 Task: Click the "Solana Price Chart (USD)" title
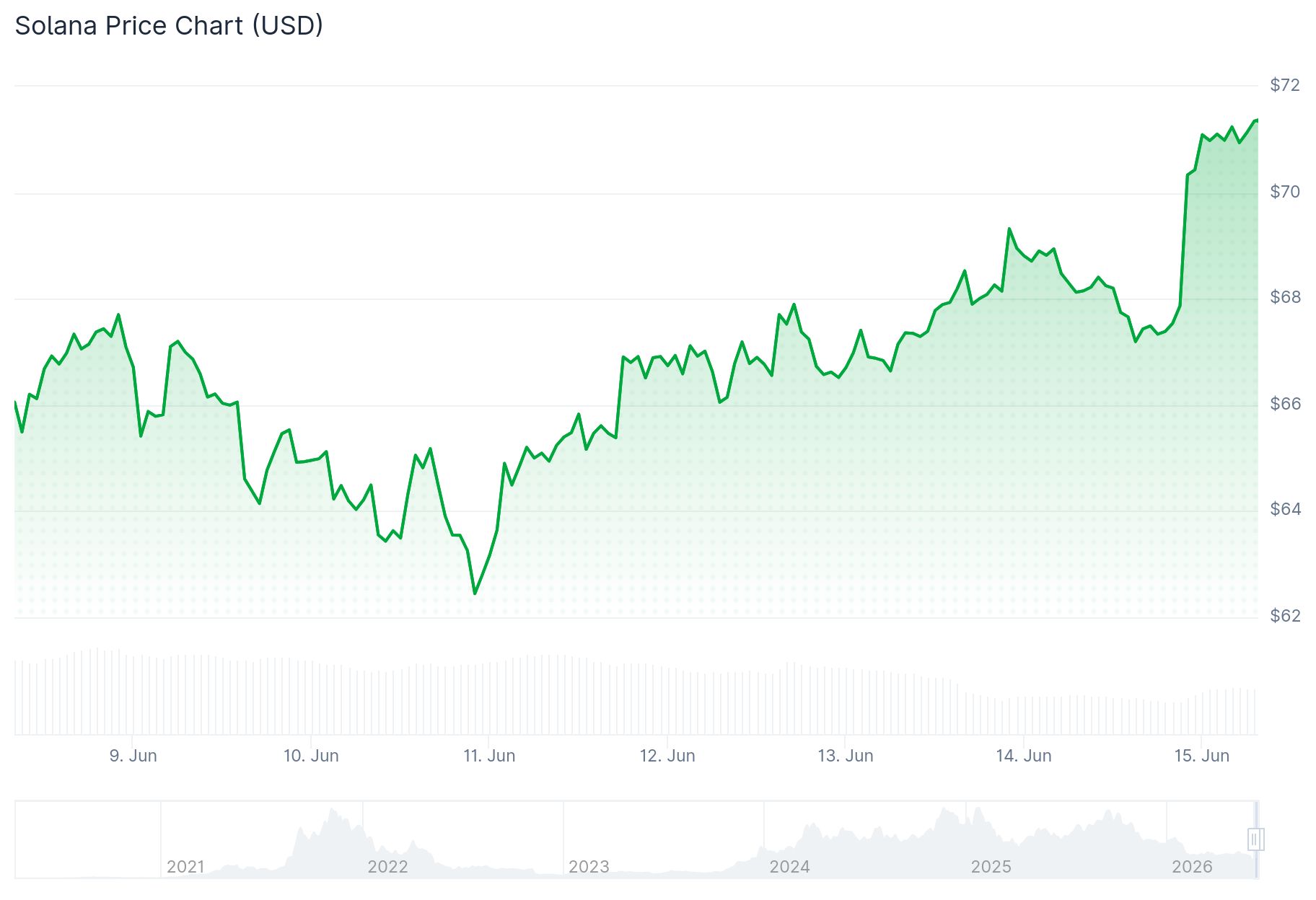[x=169, y=26]
